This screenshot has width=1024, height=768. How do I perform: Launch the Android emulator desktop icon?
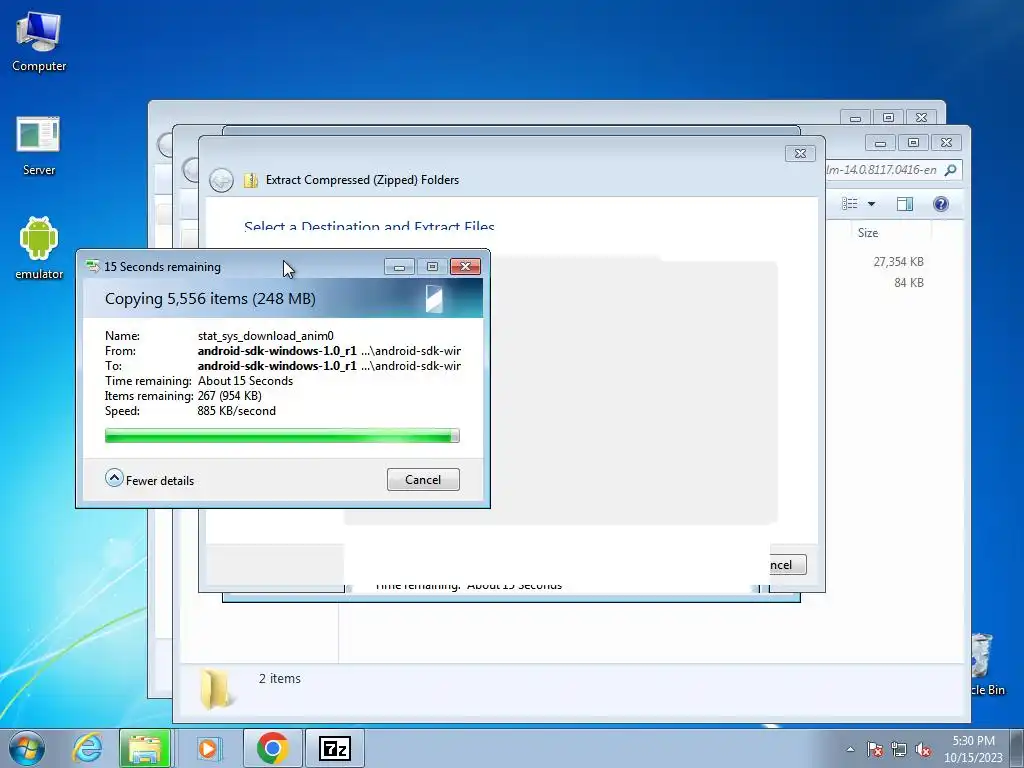39,248
